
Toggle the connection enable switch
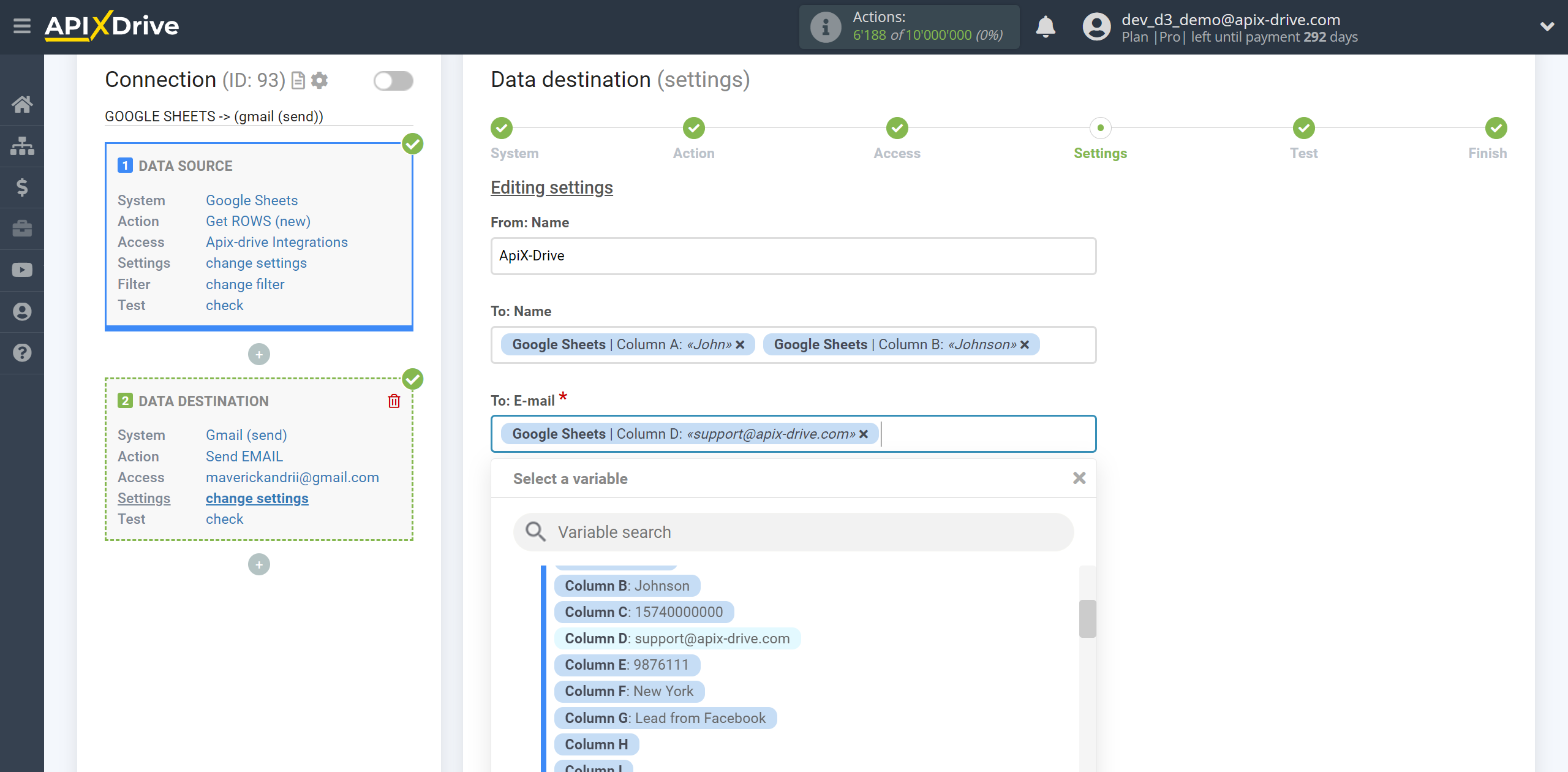click(393, 80)
